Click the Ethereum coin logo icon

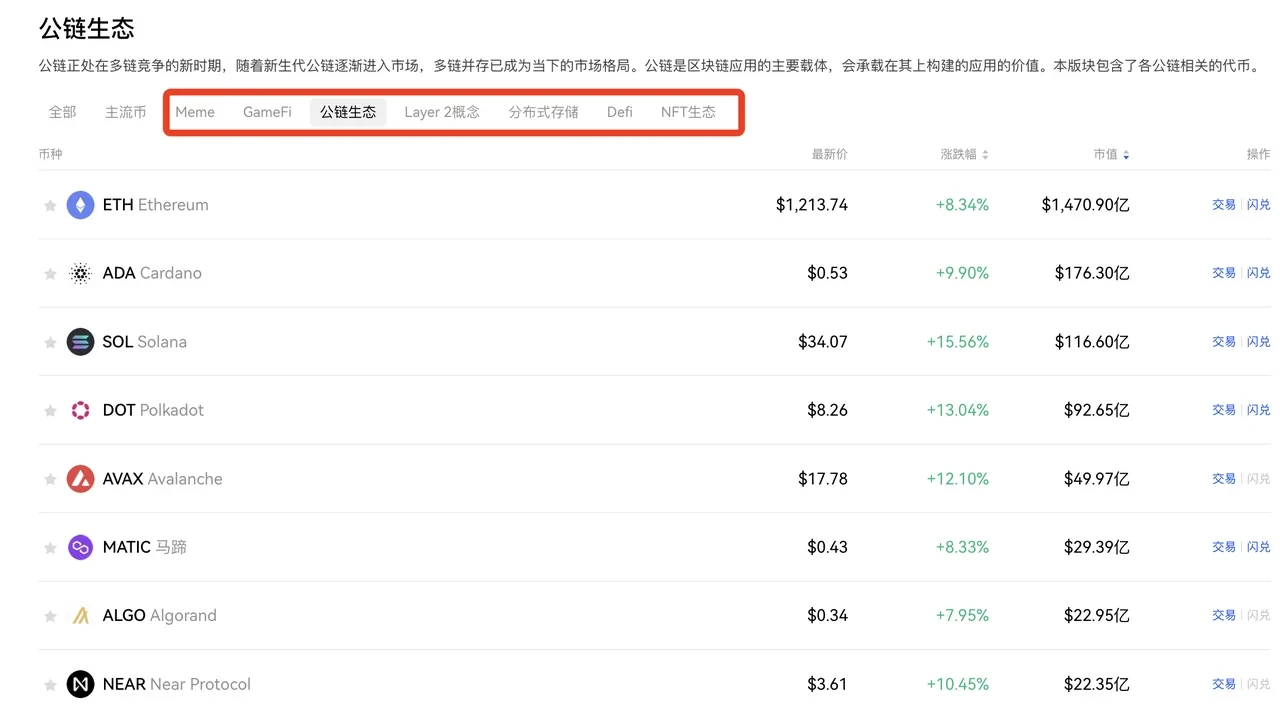point(80,205)
